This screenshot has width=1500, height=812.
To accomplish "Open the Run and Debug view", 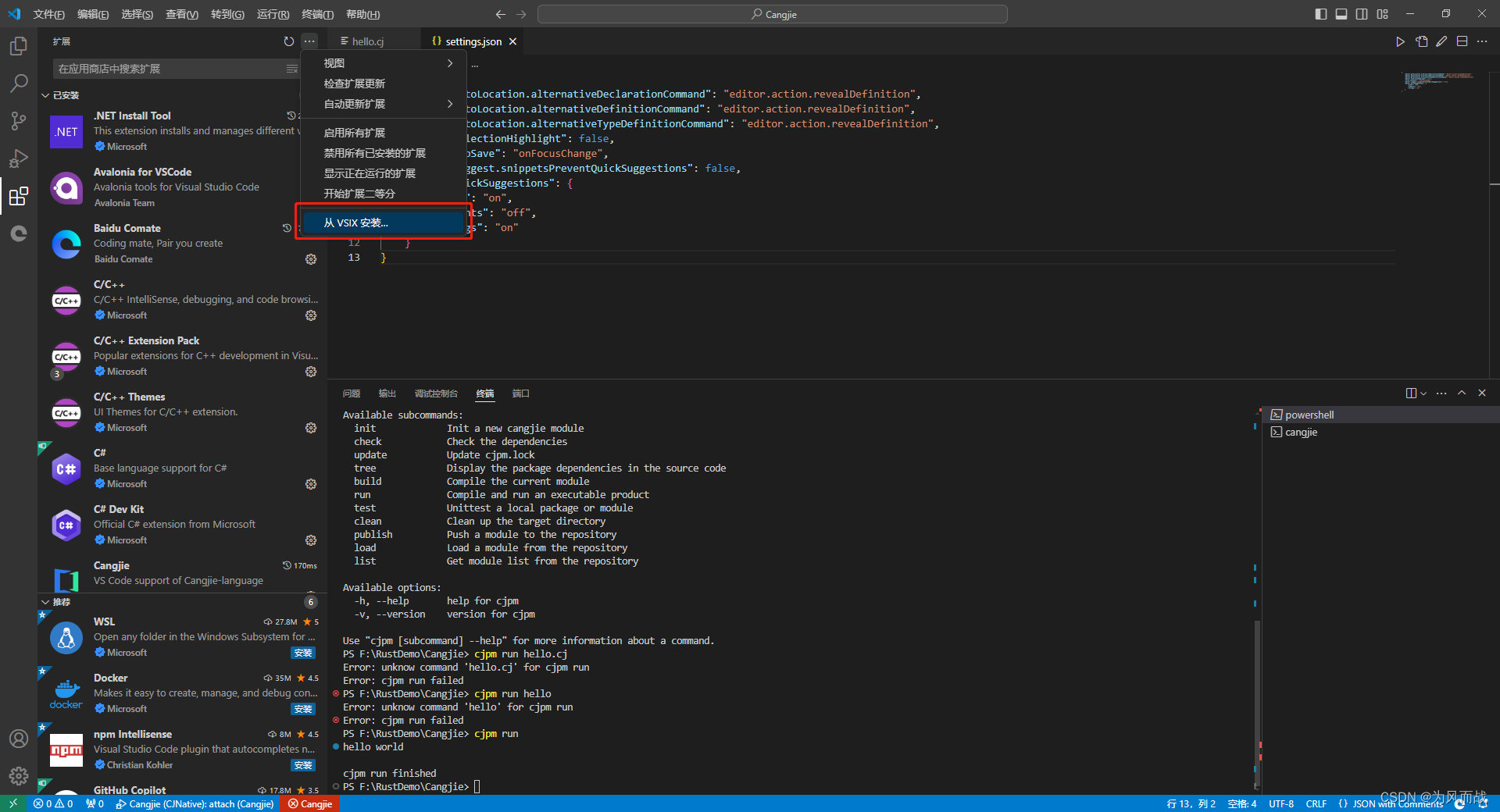I will point(19,158).
